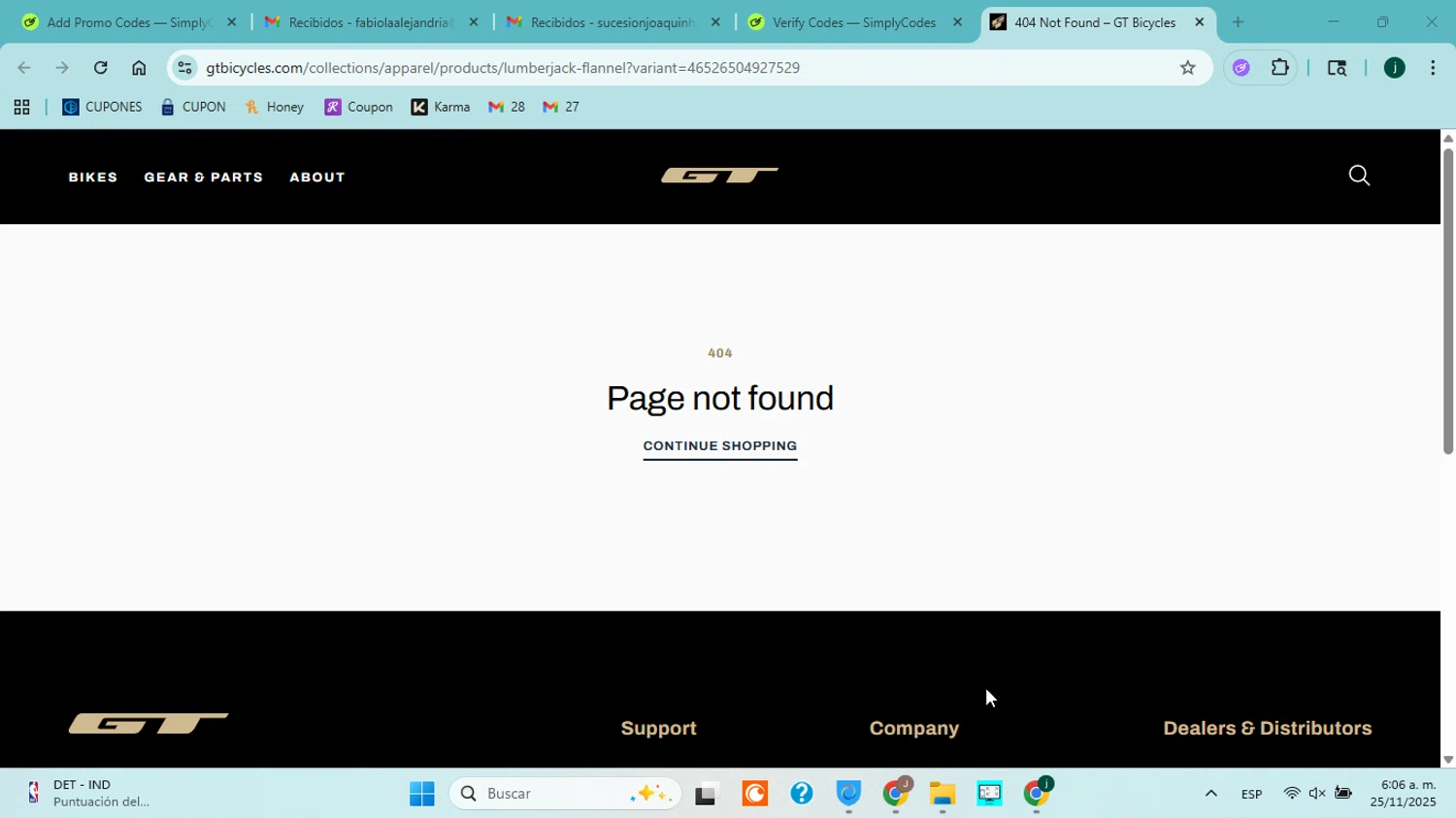Open the clock and date panel
1456x818 pixels.
pyautogui.click(x=1403, y=794)
